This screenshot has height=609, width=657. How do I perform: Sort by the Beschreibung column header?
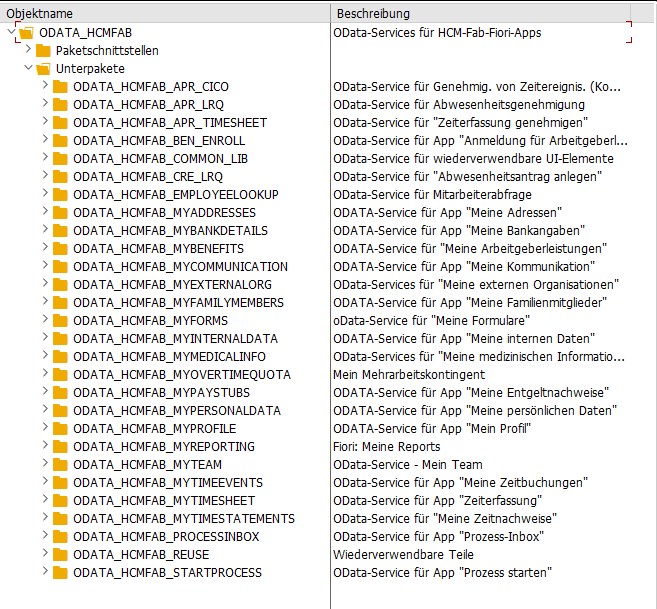[481, 13]
